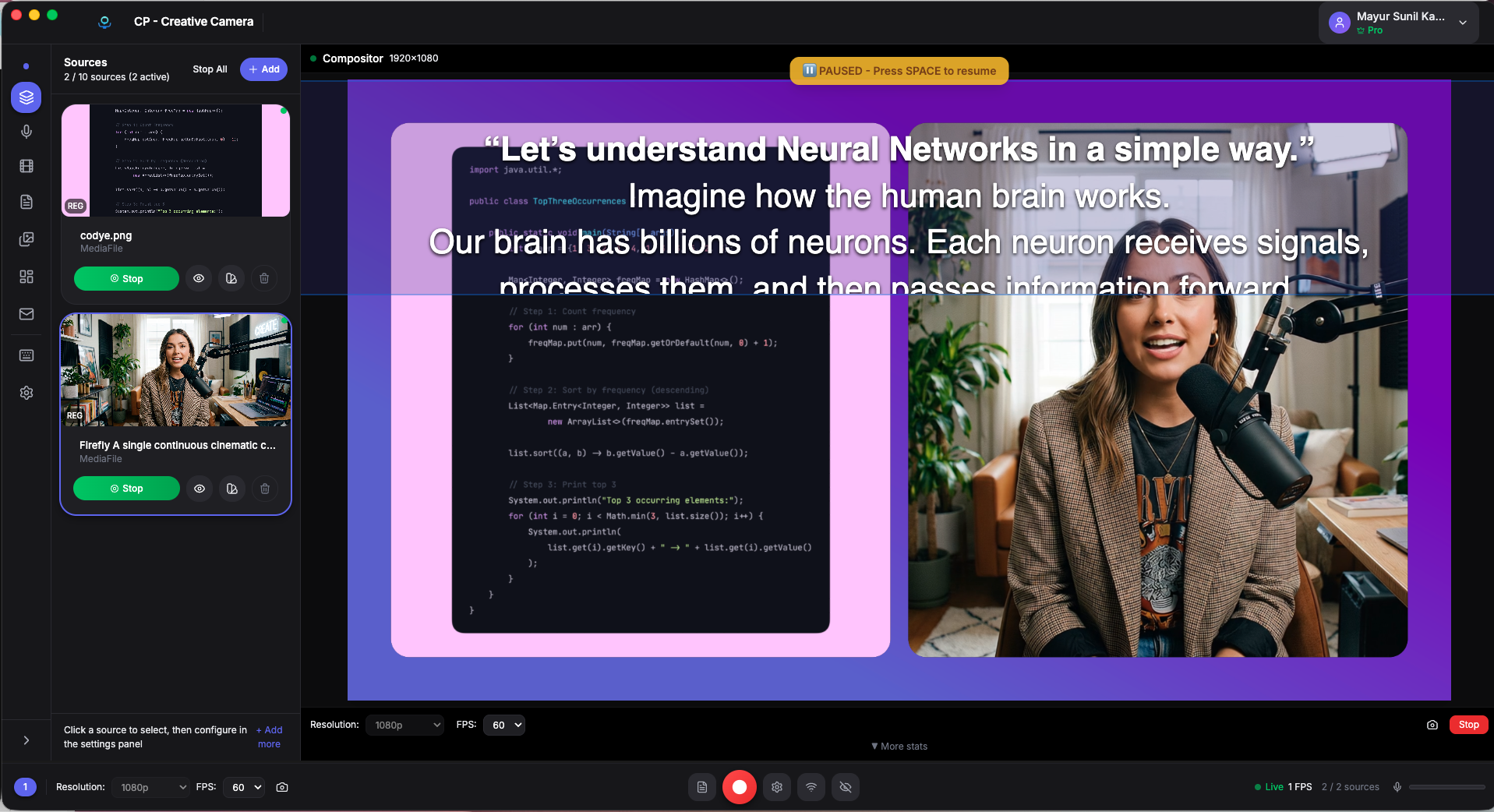Screen dimensions: 1494x812
Task: Click the camera snapshot icon near Stop
Action: click(x=1432, y=725)
